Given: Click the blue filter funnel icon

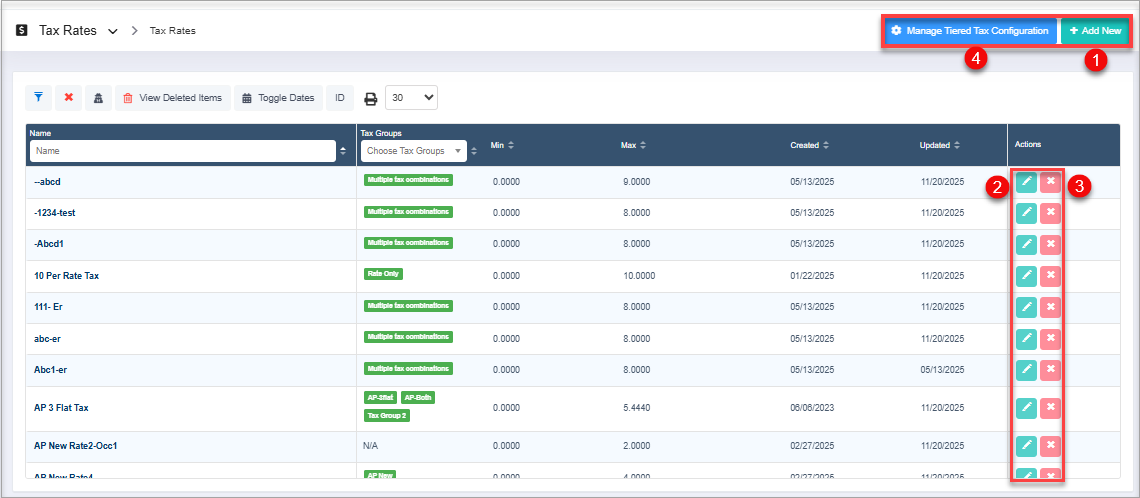Looking at the screenshot, I should [38, 98].
